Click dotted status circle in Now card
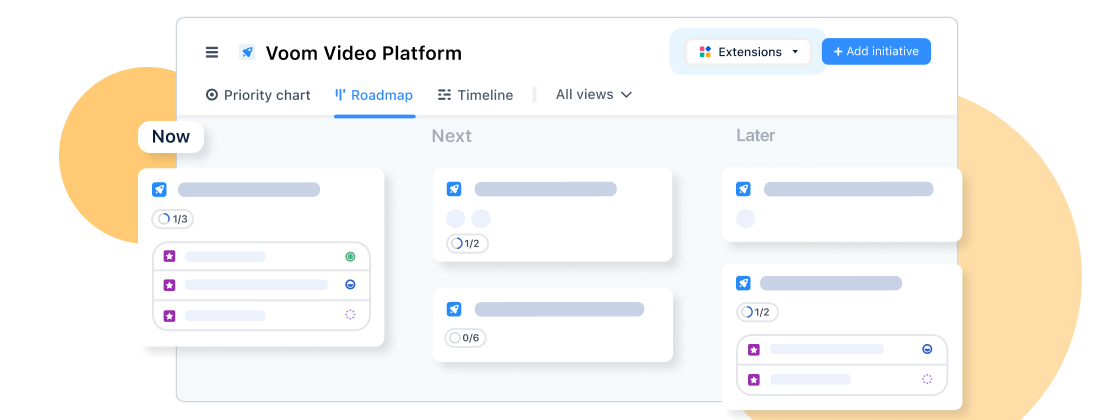 350,314
